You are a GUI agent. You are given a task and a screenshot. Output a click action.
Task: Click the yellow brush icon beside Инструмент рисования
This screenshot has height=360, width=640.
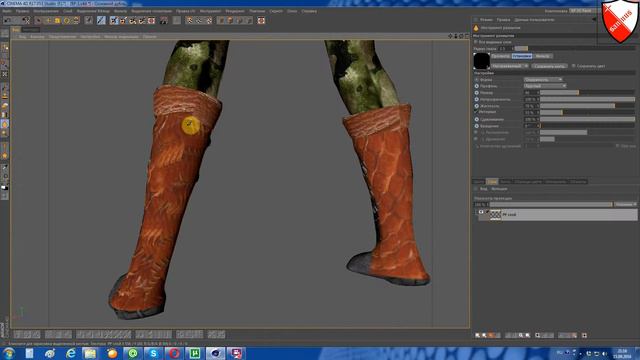(x=476, y=28)
